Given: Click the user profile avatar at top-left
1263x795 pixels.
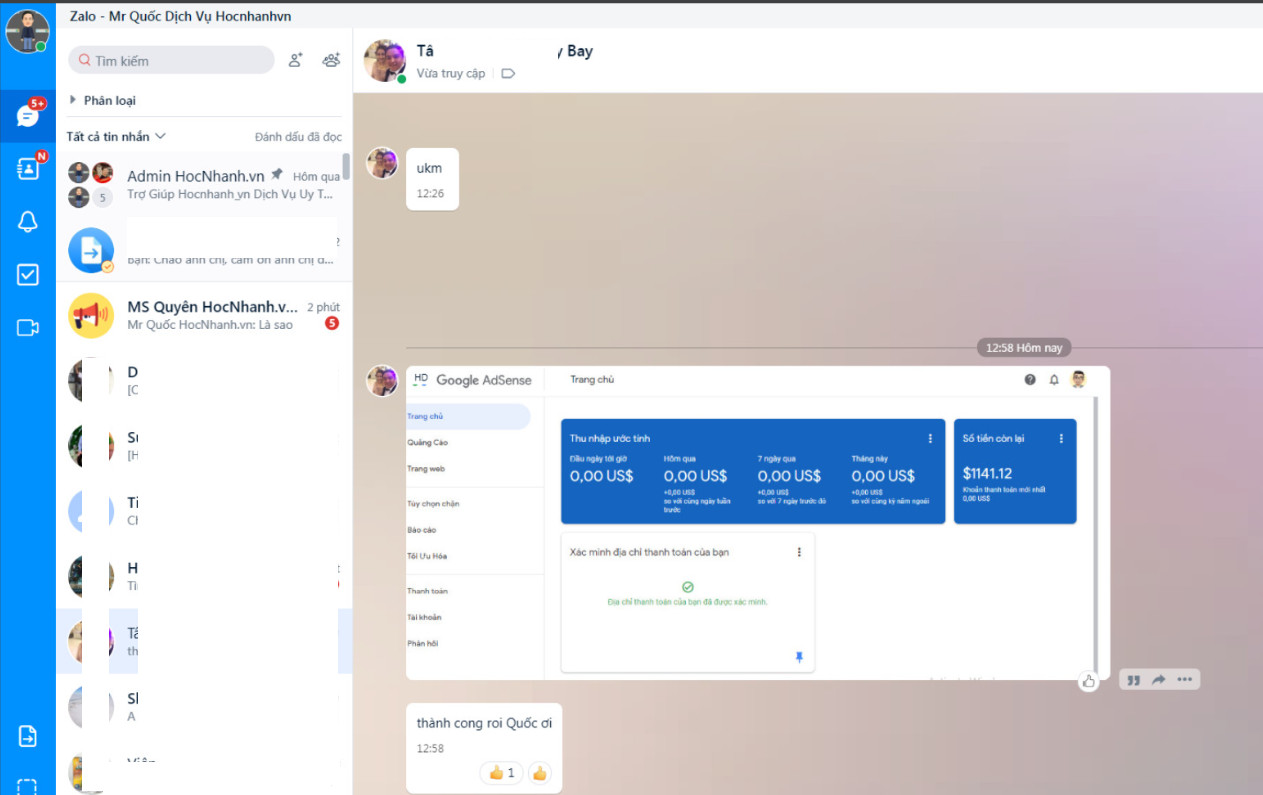Looking at the screenshot, I should point(27,31).
